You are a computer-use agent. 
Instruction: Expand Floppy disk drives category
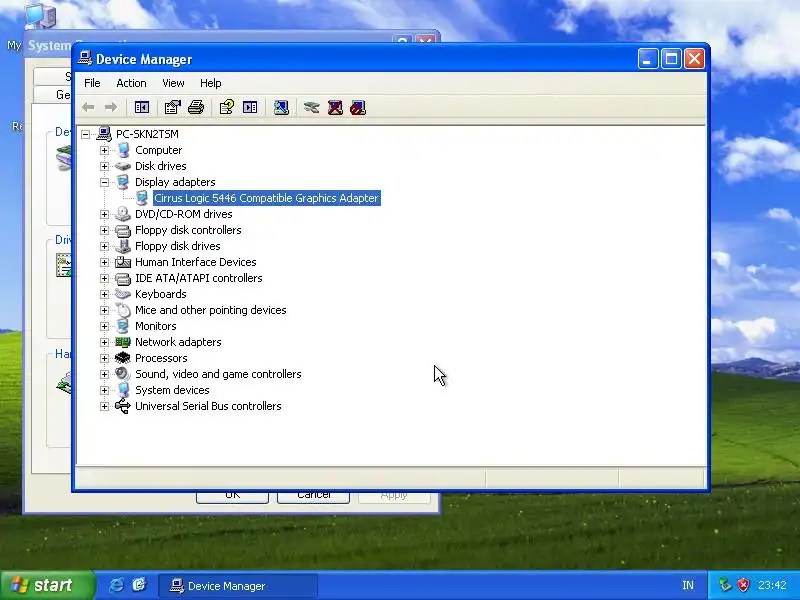pyautogui.click(x=104, y=246)
